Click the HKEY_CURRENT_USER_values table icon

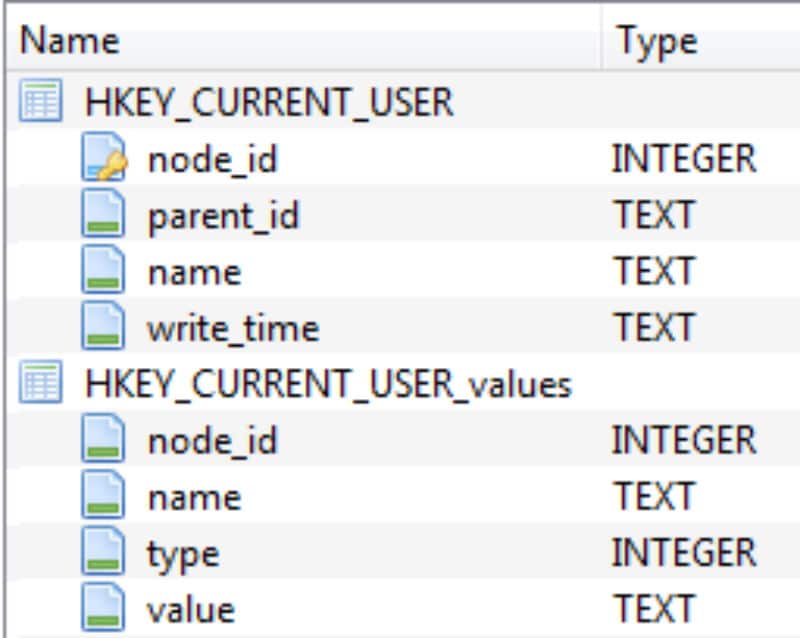39,384
